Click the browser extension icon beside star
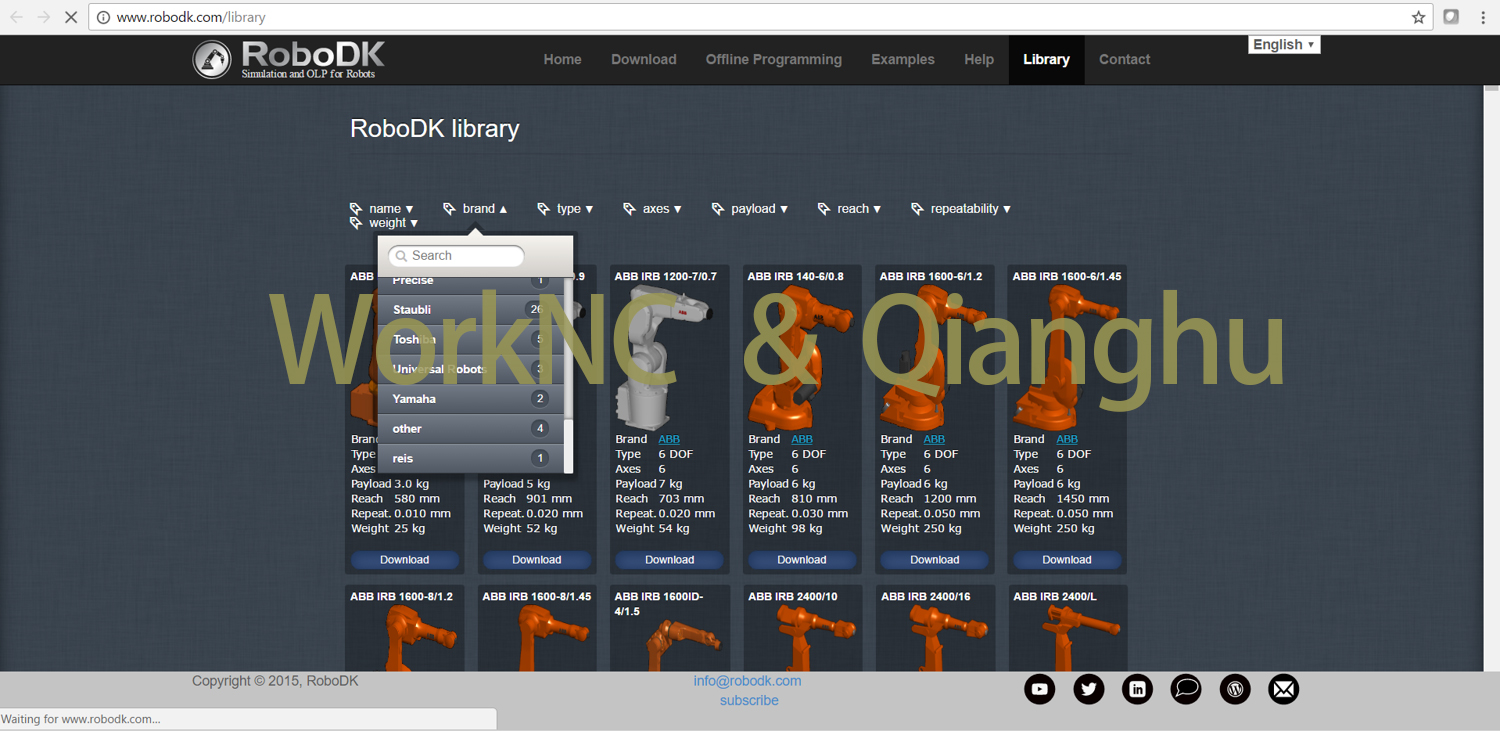Viewport: 1500px width, 731px height. coord(1451,17)
